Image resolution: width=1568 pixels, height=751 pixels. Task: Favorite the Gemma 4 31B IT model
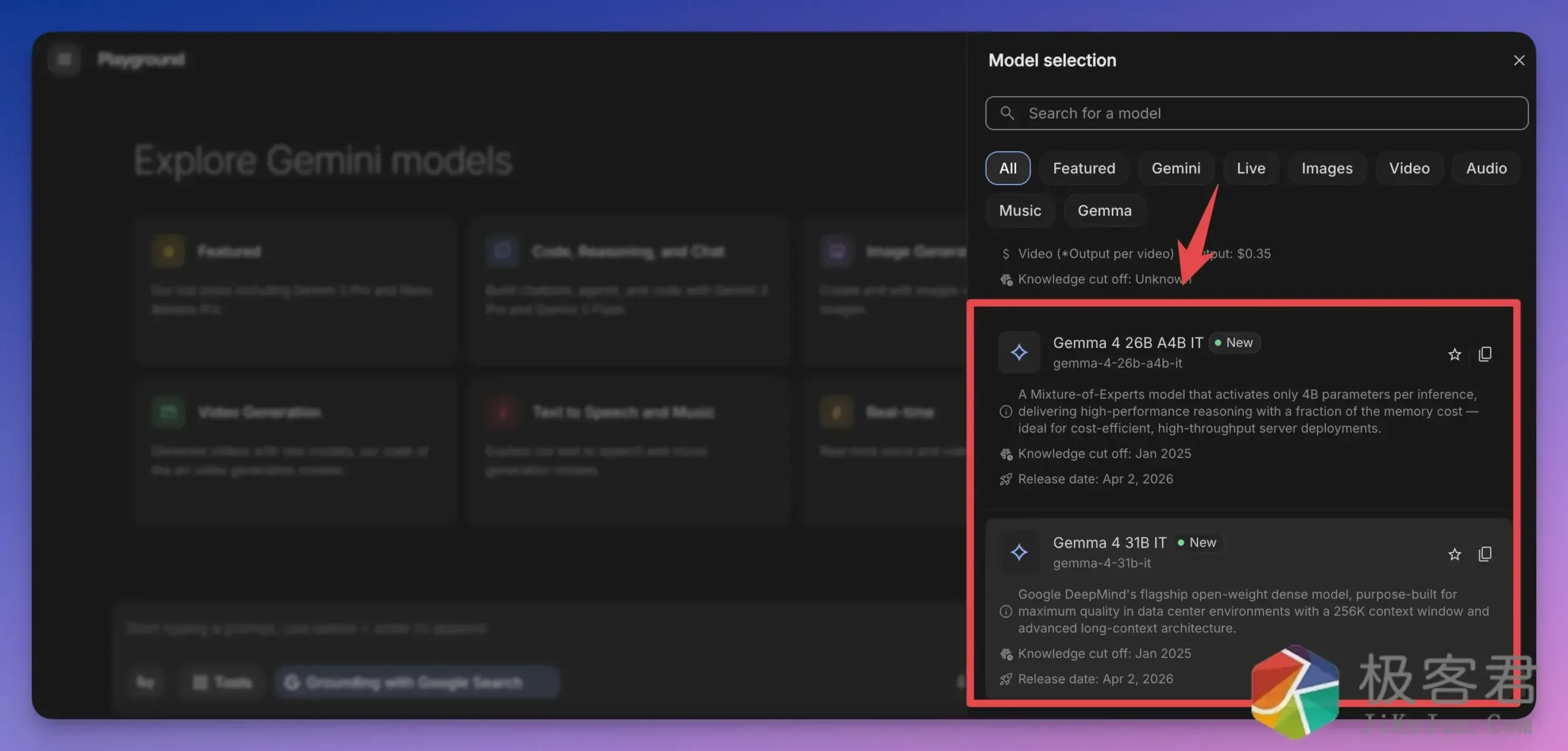[1454, 554]
